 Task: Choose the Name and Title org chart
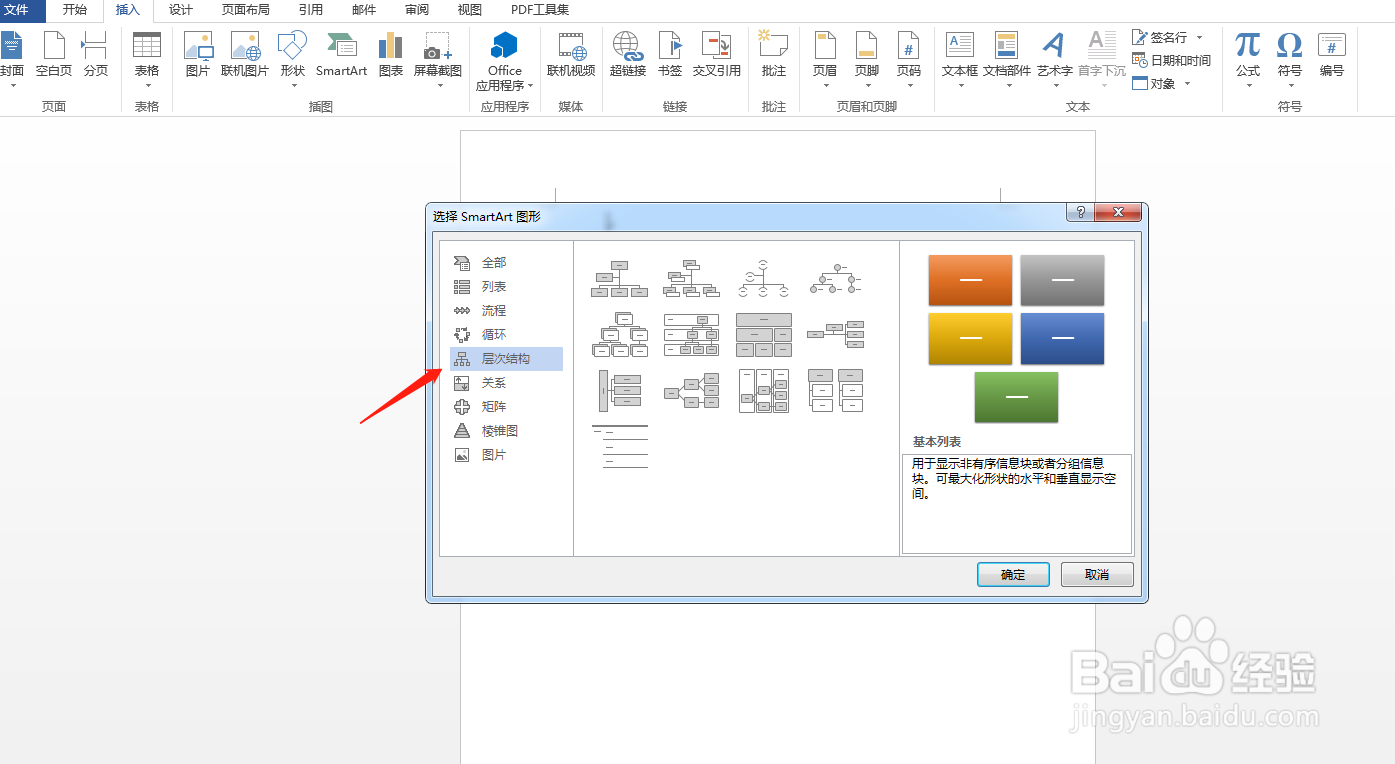(691, 279)
